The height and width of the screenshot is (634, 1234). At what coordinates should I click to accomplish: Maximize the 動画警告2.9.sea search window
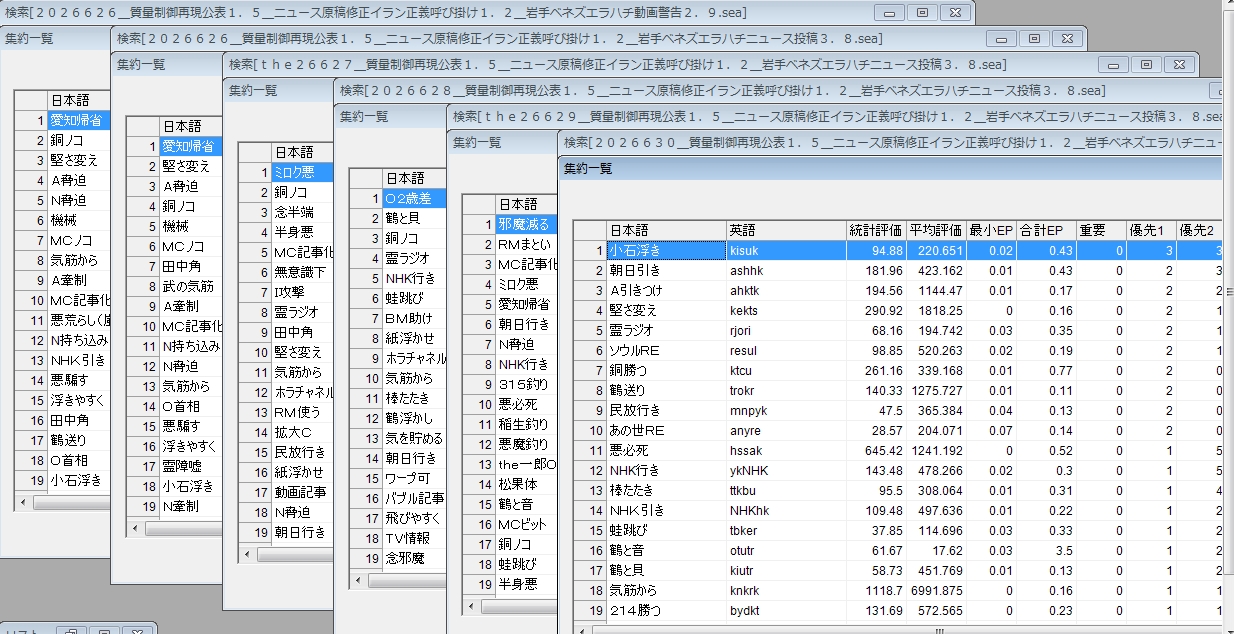point(922,12)
